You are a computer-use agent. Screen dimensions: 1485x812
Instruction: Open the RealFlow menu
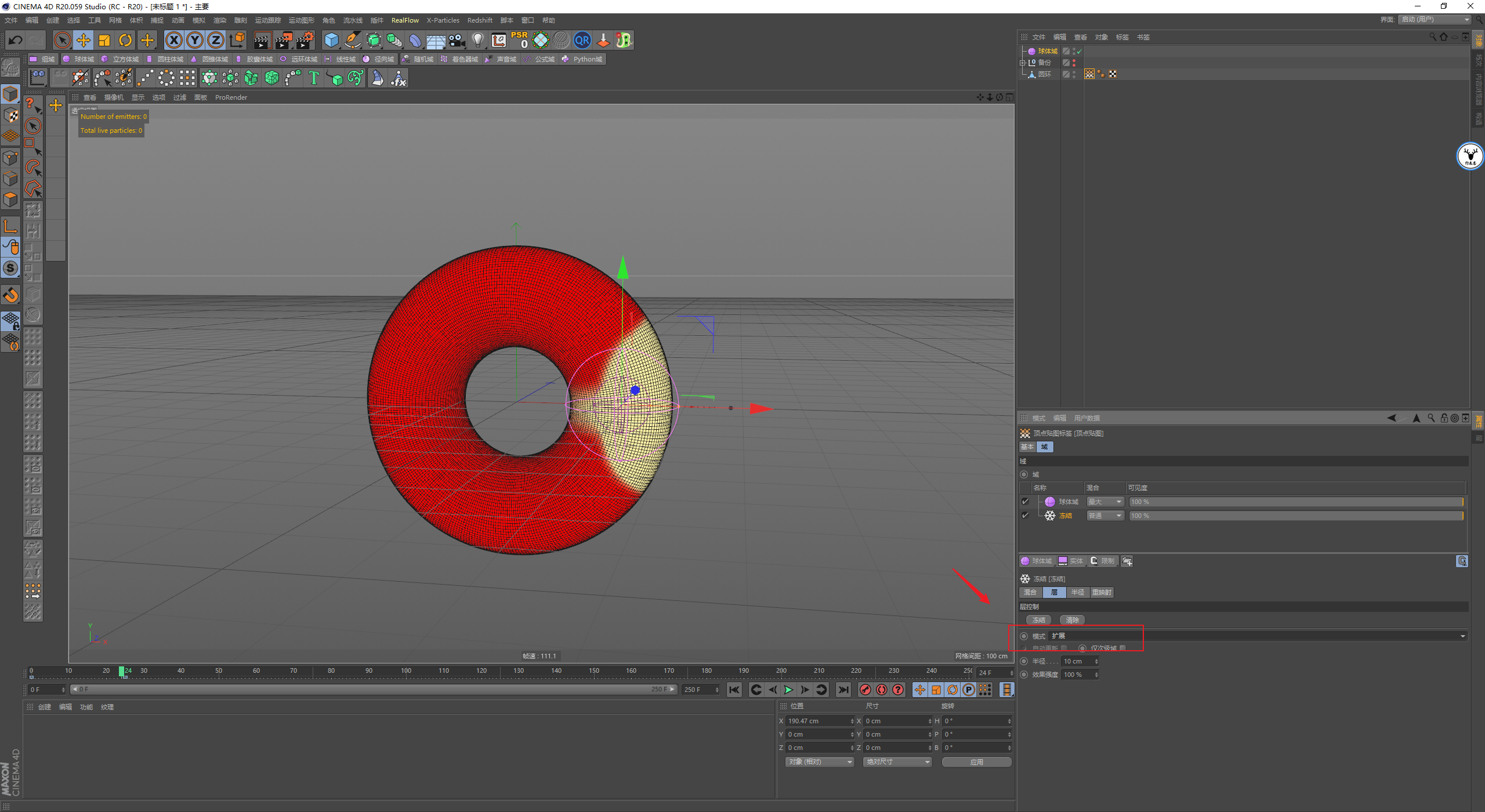(405, 20)
